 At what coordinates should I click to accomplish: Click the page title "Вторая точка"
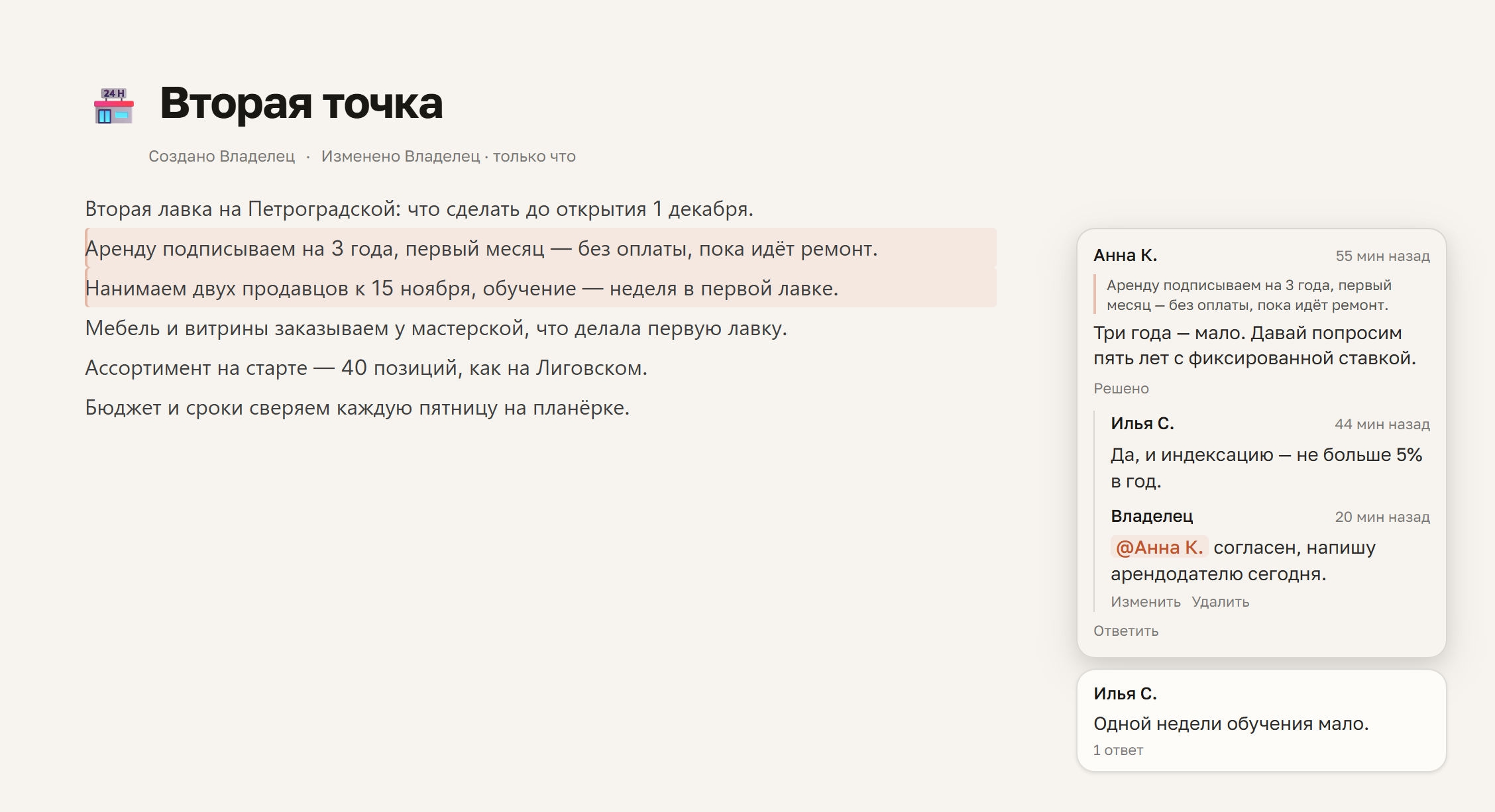point(302,103)
